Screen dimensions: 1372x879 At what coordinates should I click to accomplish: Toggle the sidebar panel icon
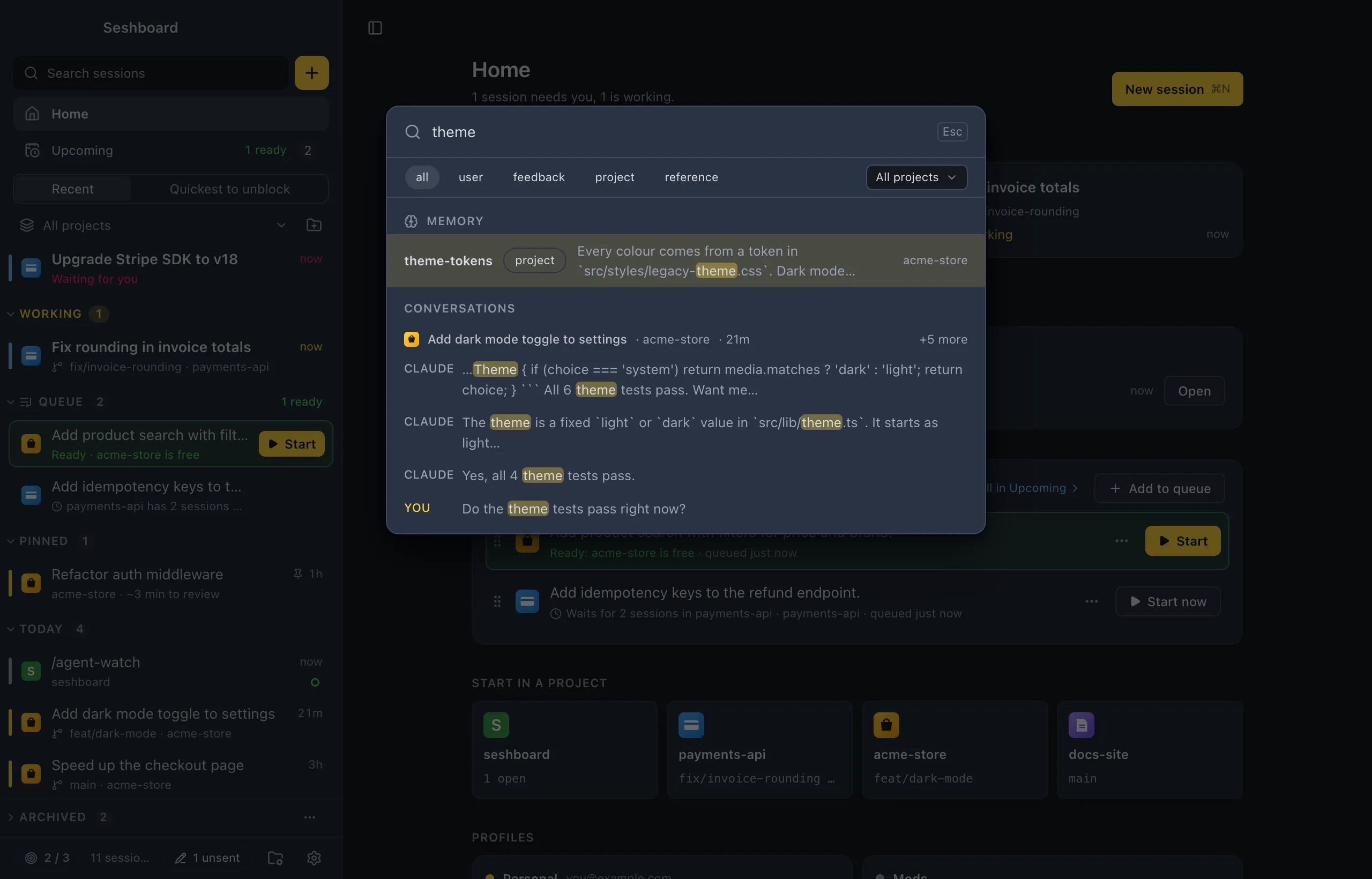[x=375, y=28]
